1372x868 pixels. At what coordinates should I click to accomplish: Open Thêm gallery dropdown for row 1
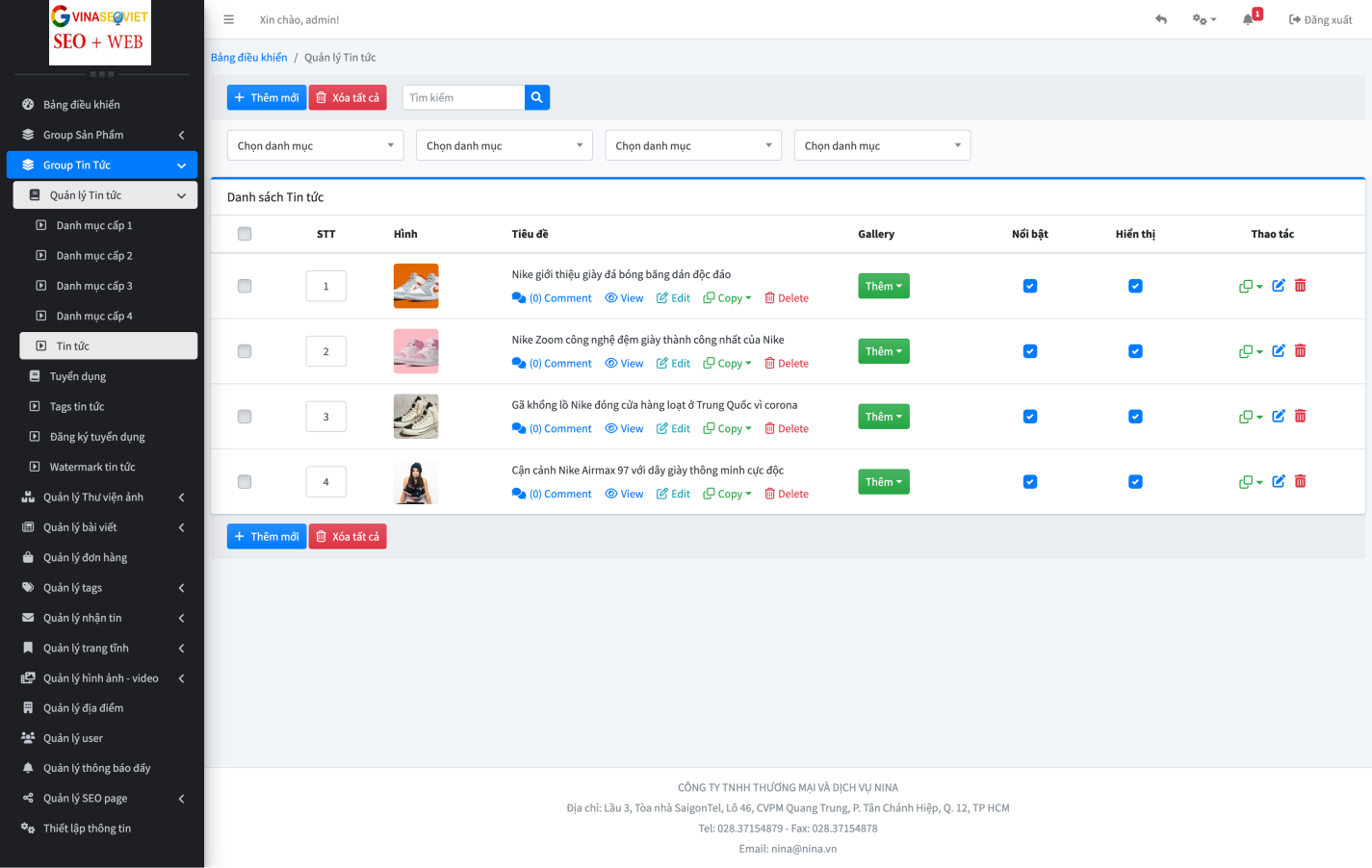884,286
